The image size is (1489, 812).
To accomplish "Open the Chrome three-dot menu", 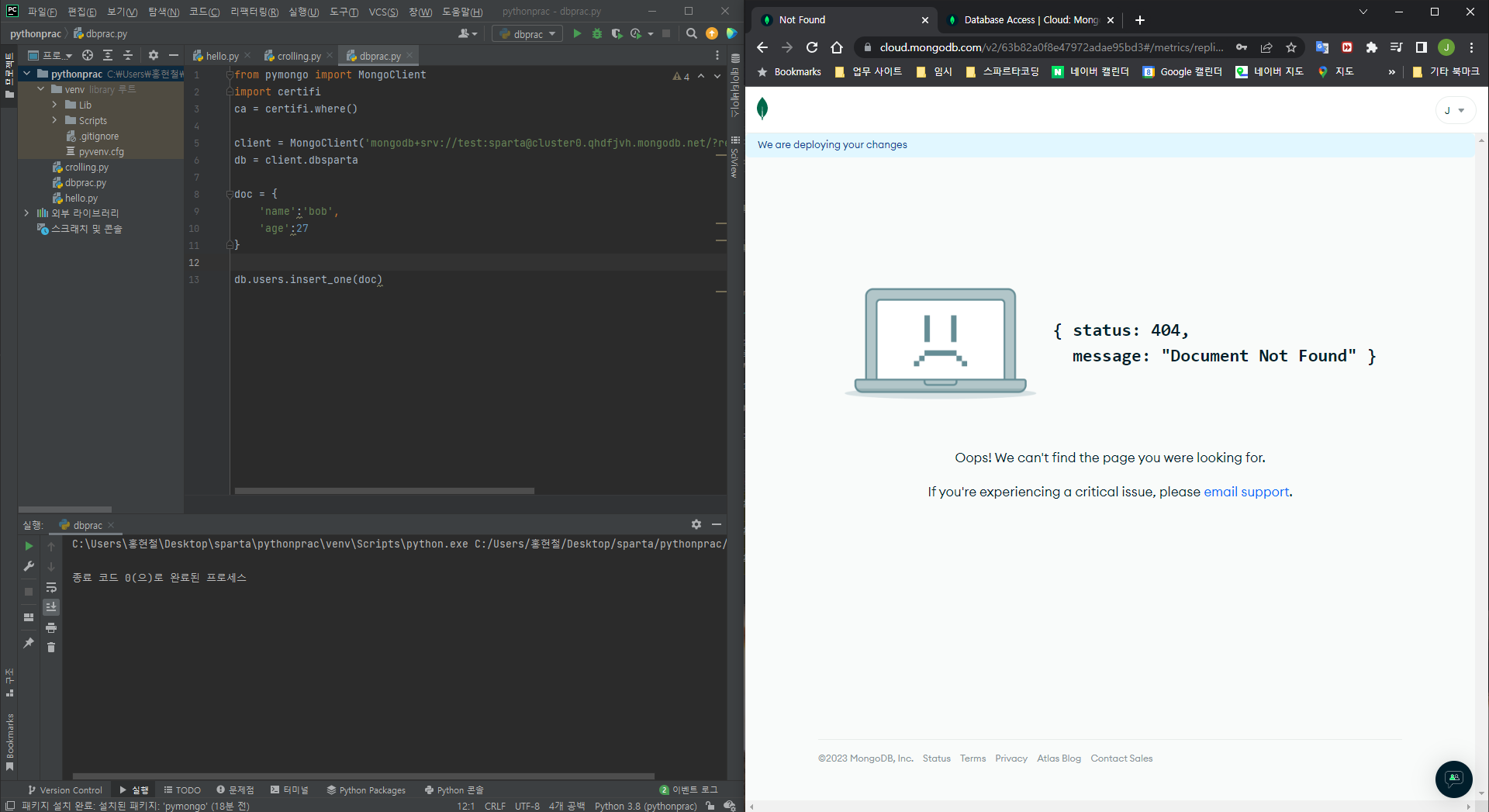I will [1471, 47].
